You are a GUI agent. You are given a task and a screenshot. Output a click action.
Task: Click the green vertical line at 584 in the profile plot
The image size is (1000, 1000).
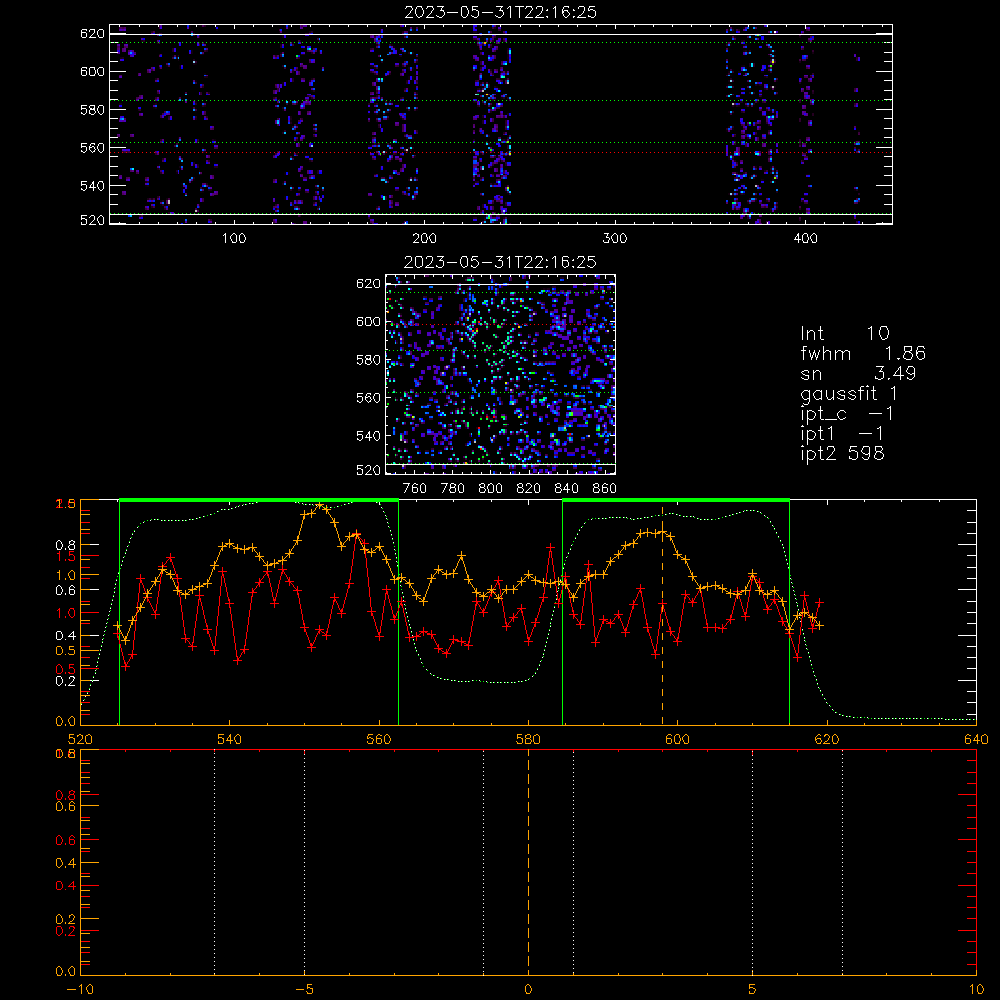point(562,613)
